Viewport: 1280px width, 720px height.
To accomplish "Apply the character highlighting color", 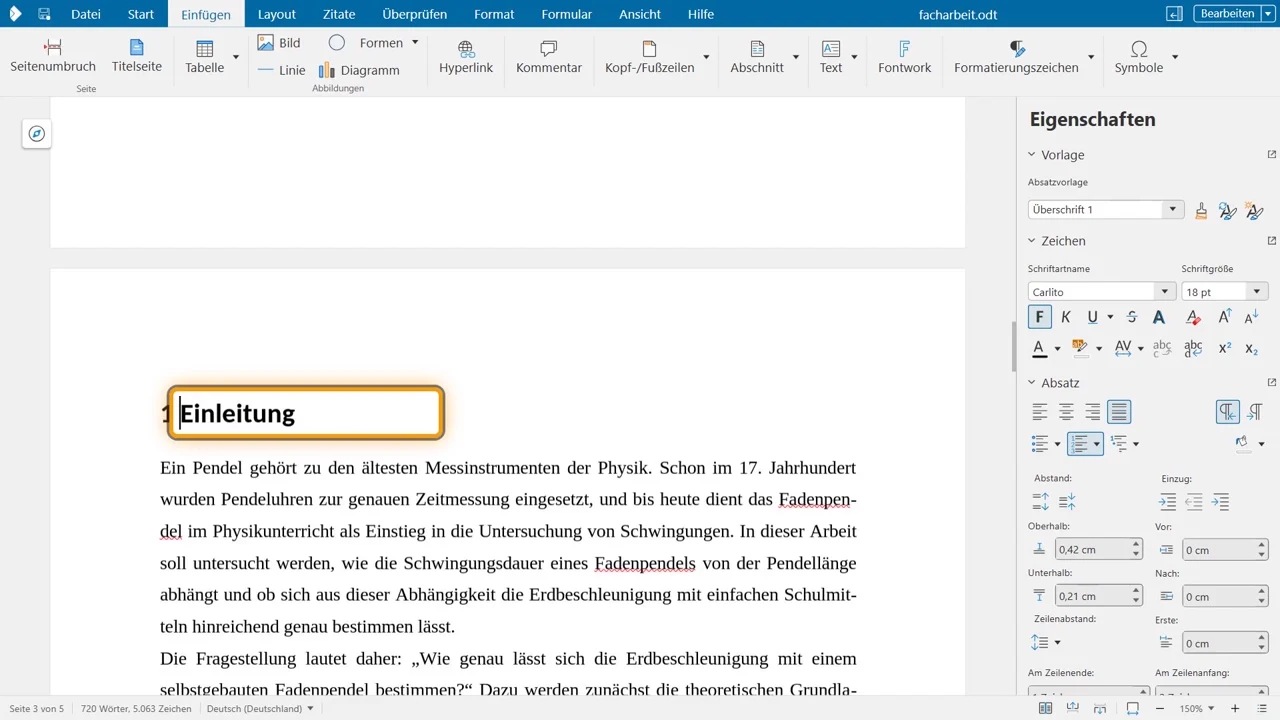I will pyautogui.click(x=1080, y=348).
